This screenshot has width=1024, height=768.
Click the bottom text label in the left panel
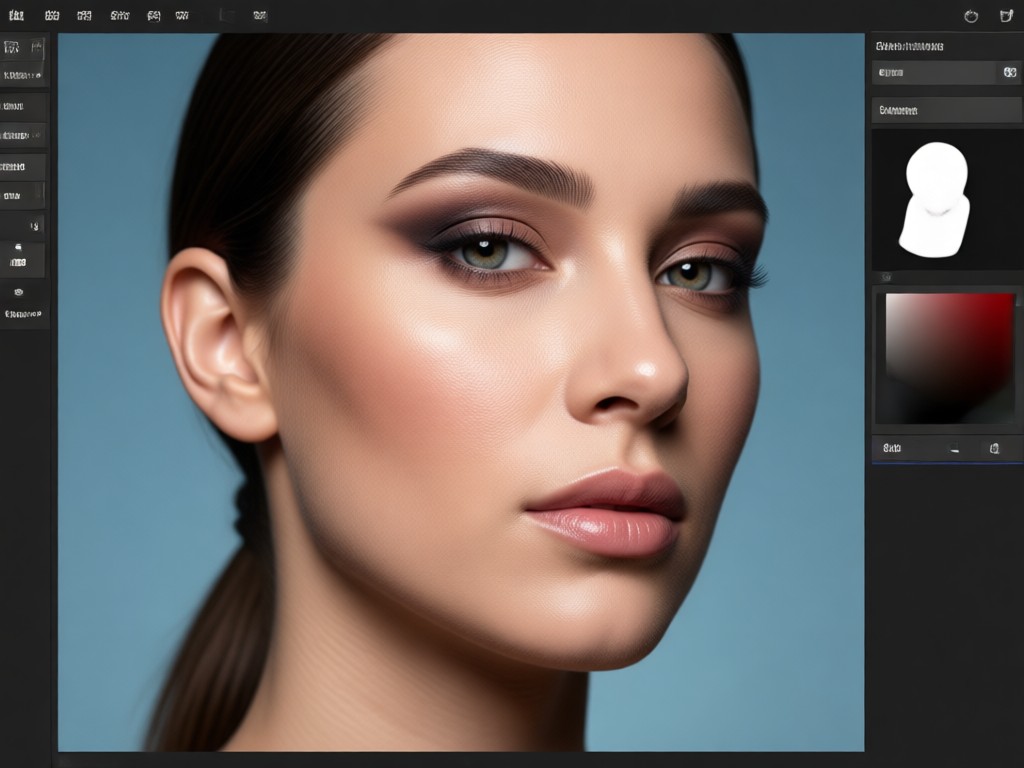click(23, 314)
